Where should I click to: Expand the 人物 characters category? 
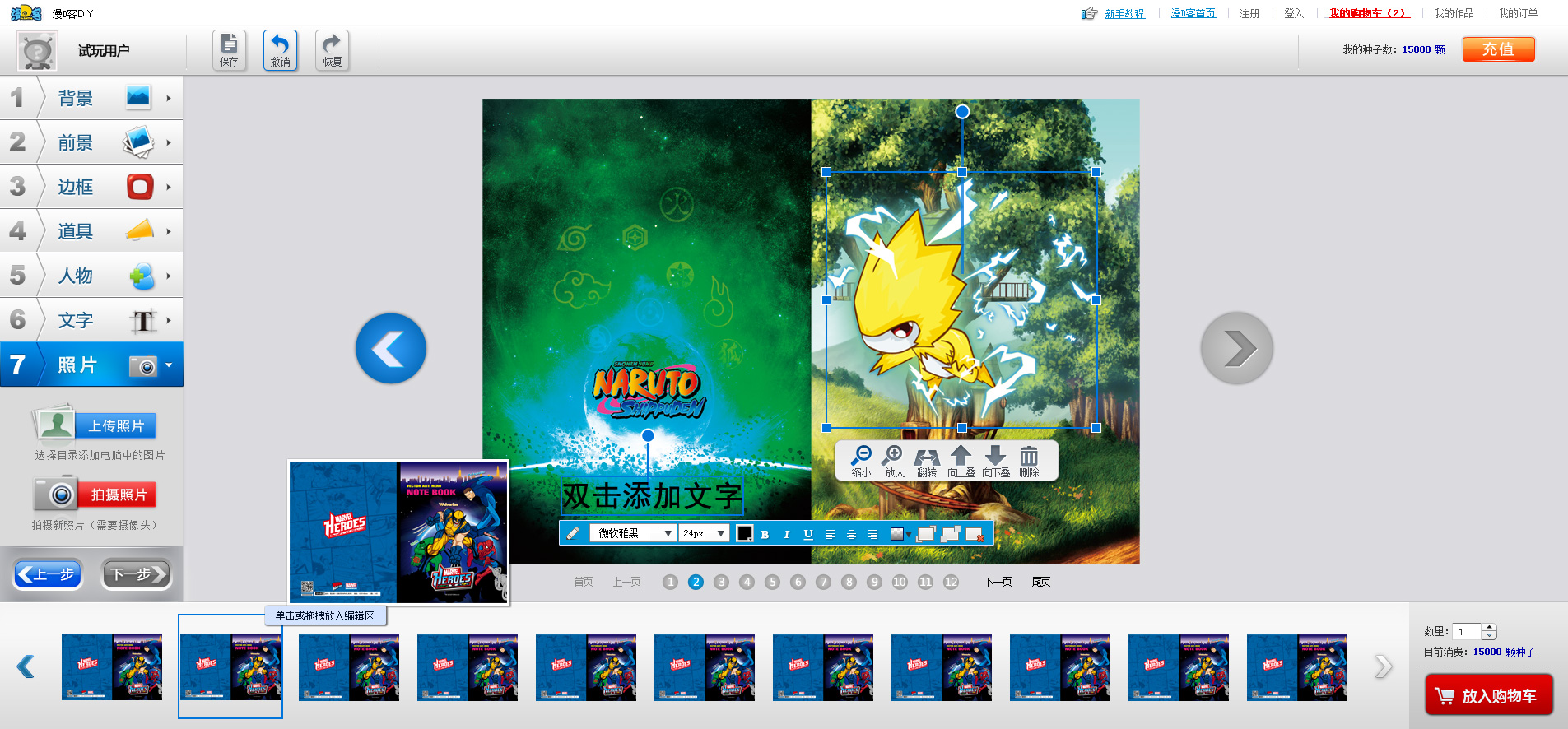click(x=91, y=276)
